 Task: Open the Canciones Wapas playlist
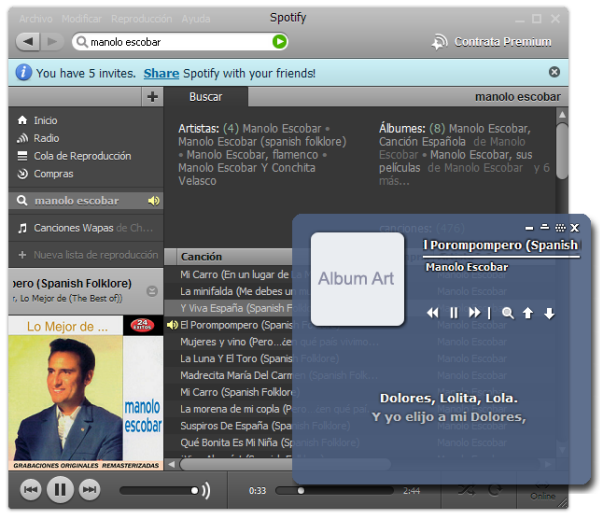(86, 228)
